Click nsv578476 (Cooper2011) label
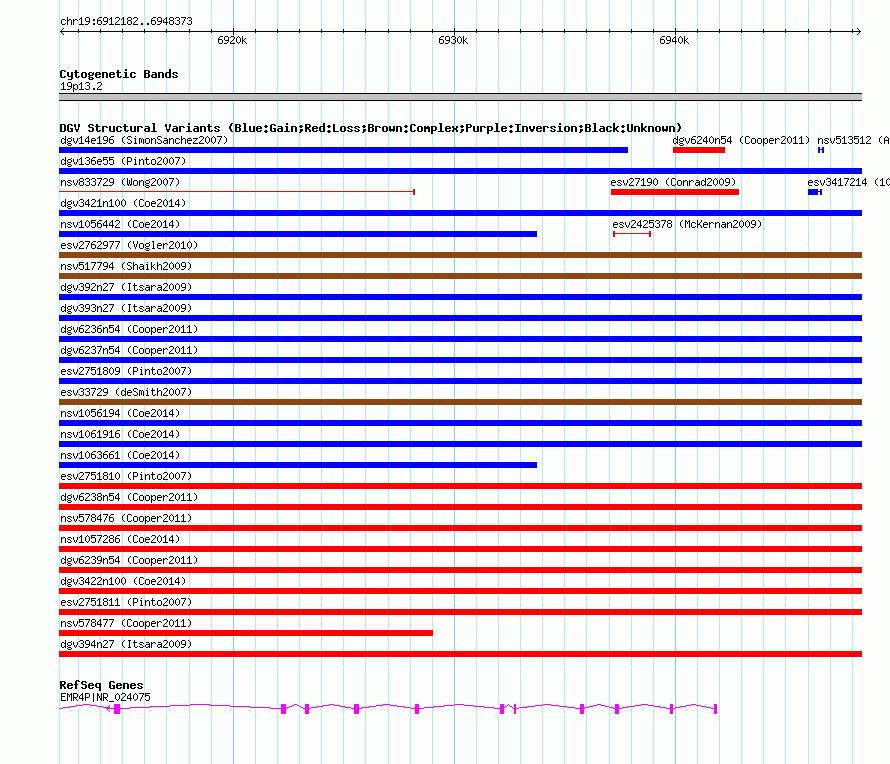Viewport: 890px width, 764px height. tap(126, 518)
